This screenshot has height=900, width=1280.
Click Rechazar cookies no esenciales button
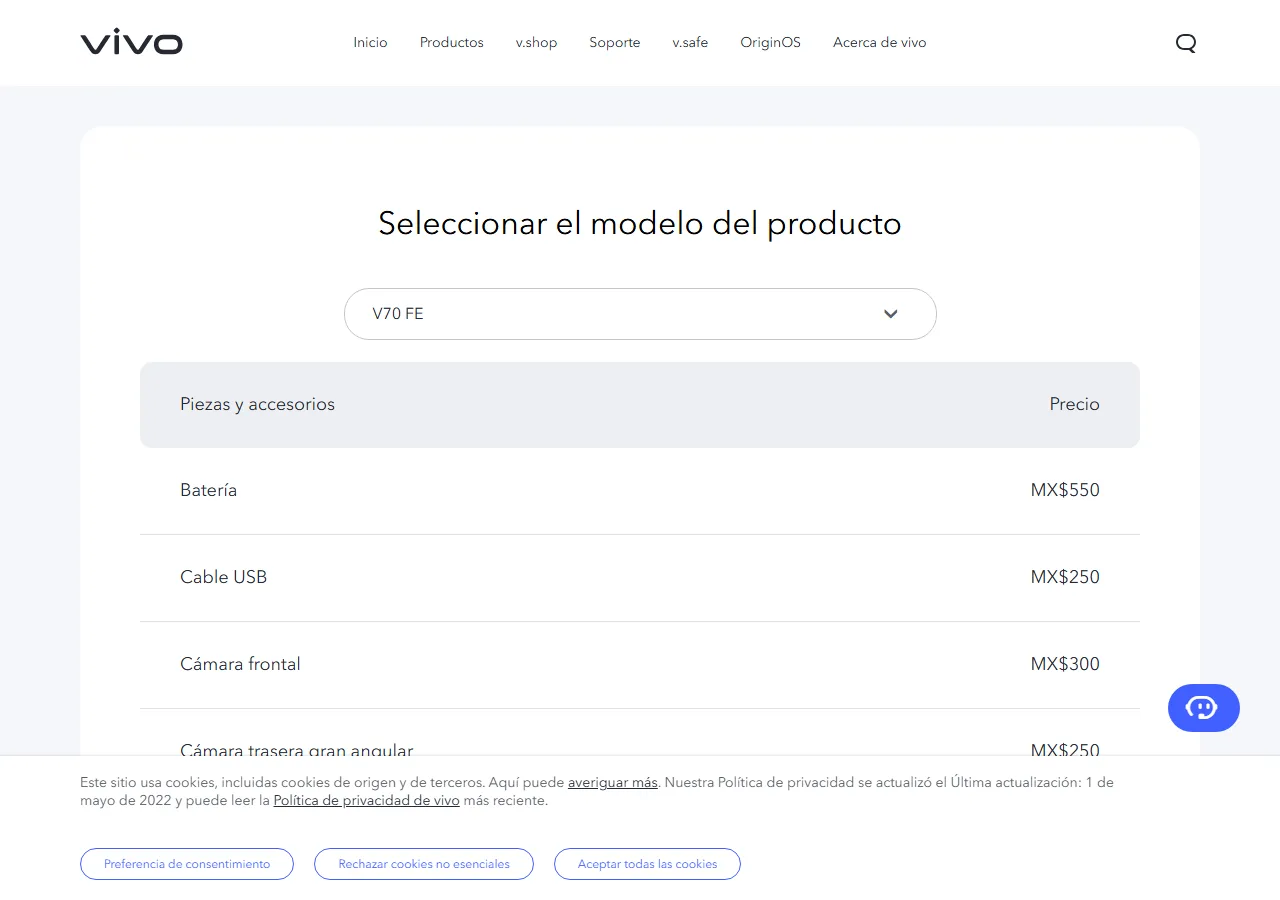pos(424,864)
